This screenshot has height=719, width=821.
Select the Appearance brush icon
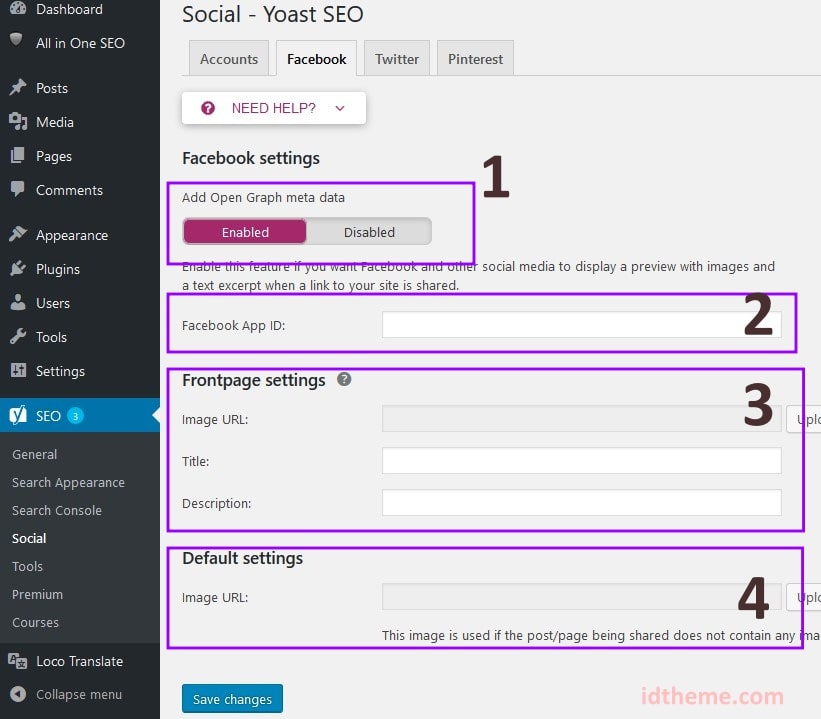[x=16, y=234]
